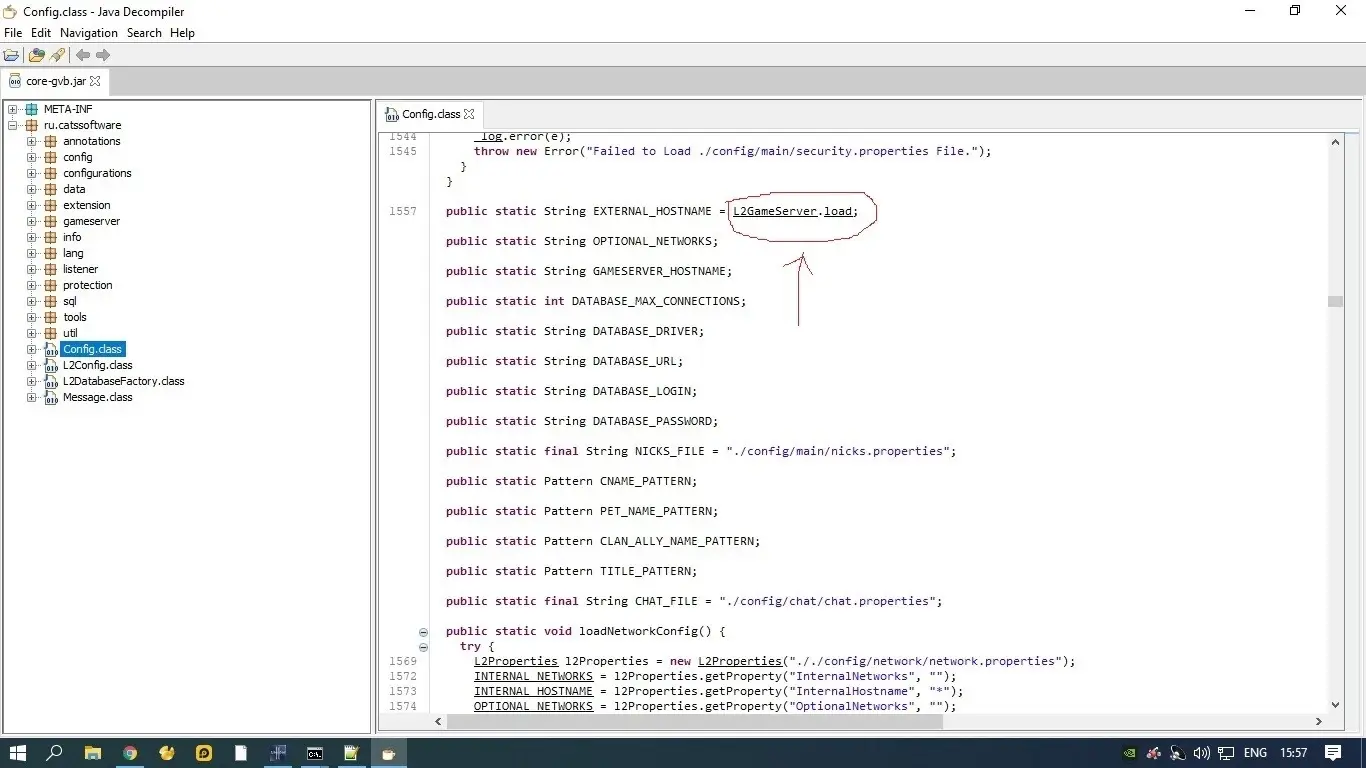Follow the OPTIONAL_NETWORKS link on line 1574
Image resolution: width=1366 pixels, height=768 pixels.
533,706
